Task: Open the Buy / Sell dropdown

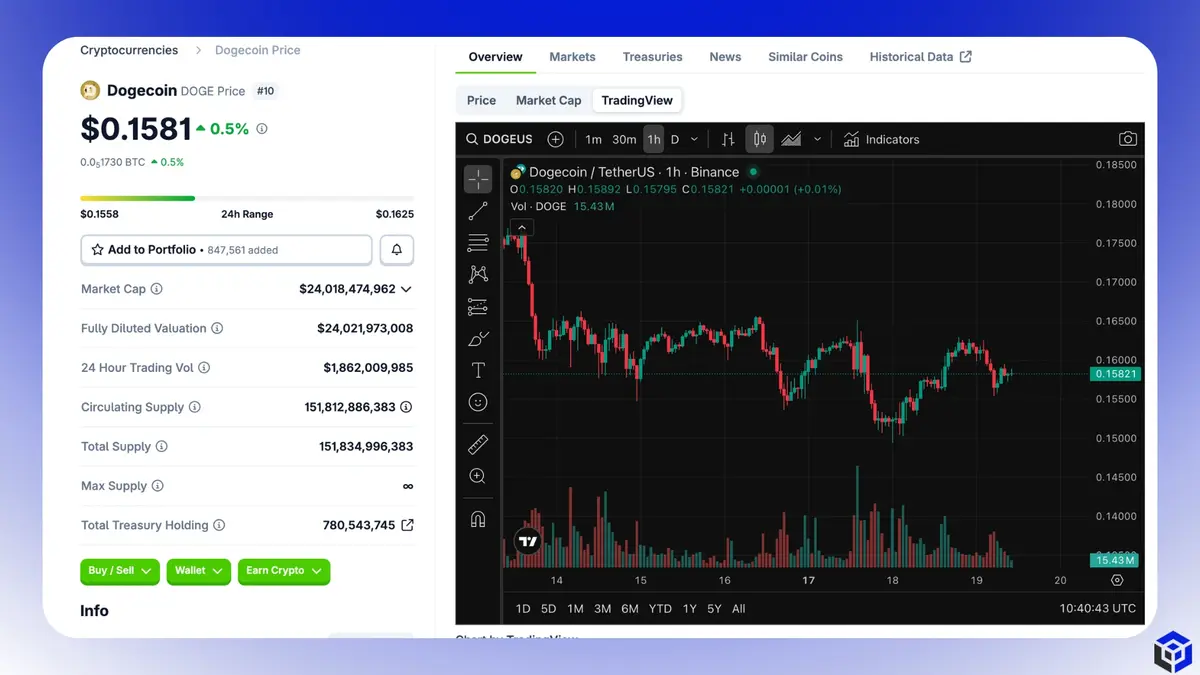Action: pyautogui.click(x=119, y=571)
